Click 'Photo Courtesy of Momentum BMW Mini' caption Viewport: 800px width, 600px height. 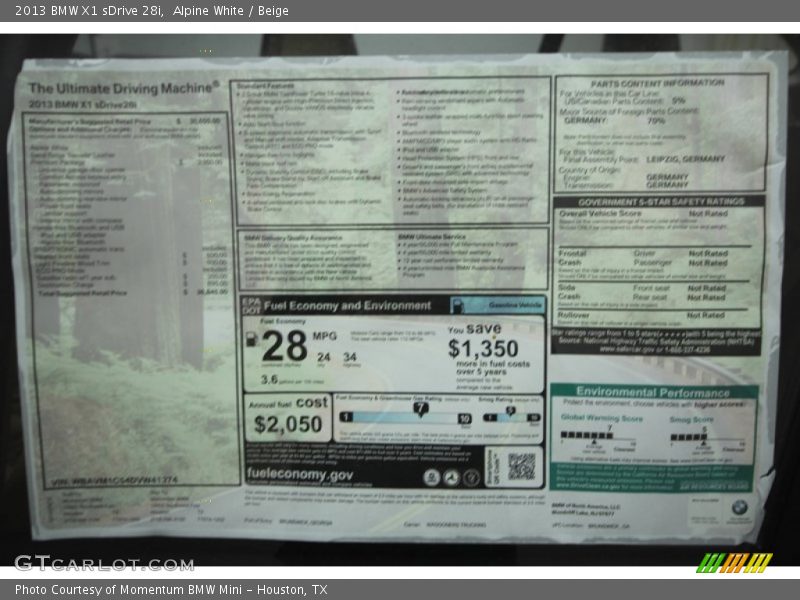point(129,590)
